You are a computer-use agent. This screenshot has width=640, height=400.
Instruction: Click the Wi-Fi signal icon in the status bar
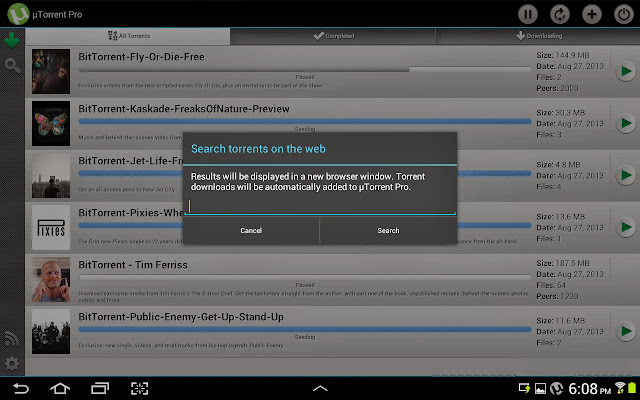(620, 389)
